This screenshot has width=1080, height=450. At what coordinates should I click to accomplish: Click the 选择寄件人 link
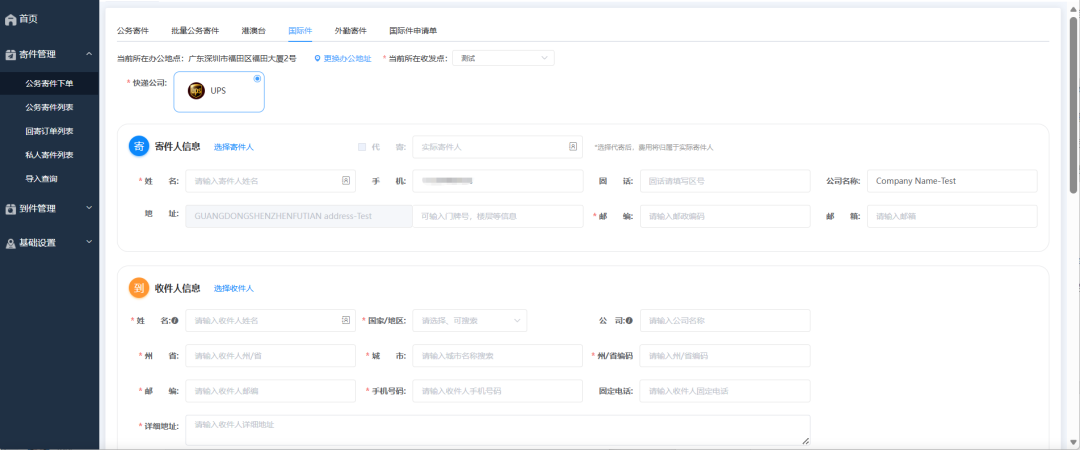pyautogui.click(x=233, y=147)
